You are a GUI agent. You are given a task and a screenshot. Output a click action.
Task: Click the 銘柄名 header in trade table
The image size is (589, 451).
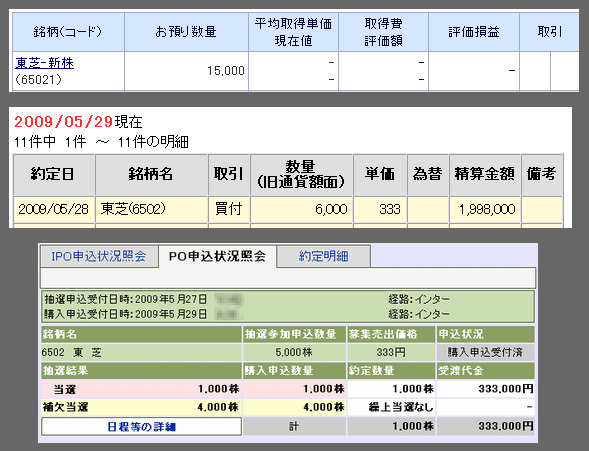pyautogui.click(x=151, y=175)
